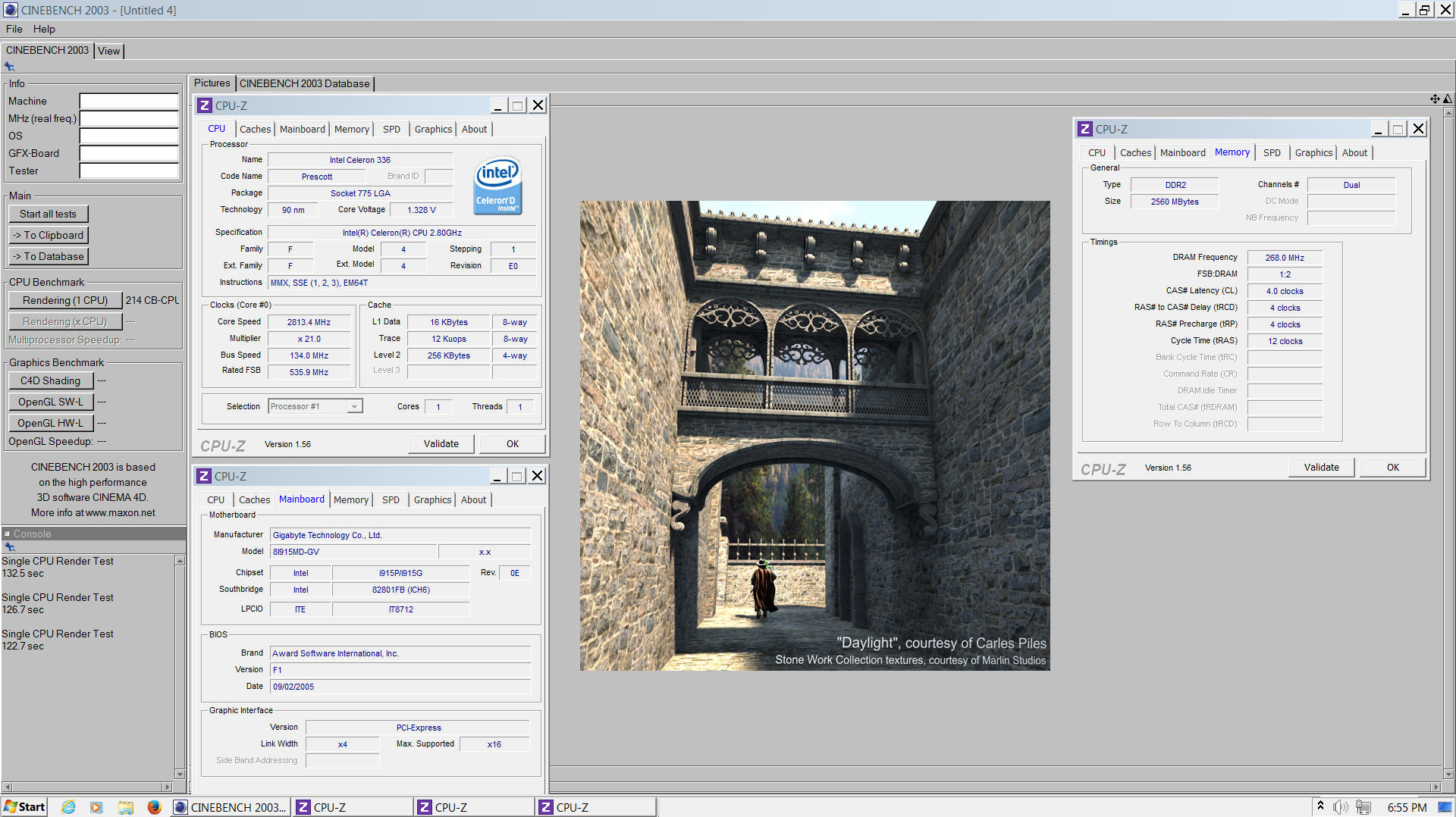
Task: Click the Daylight rendered picture
Action: pos(815,436)
